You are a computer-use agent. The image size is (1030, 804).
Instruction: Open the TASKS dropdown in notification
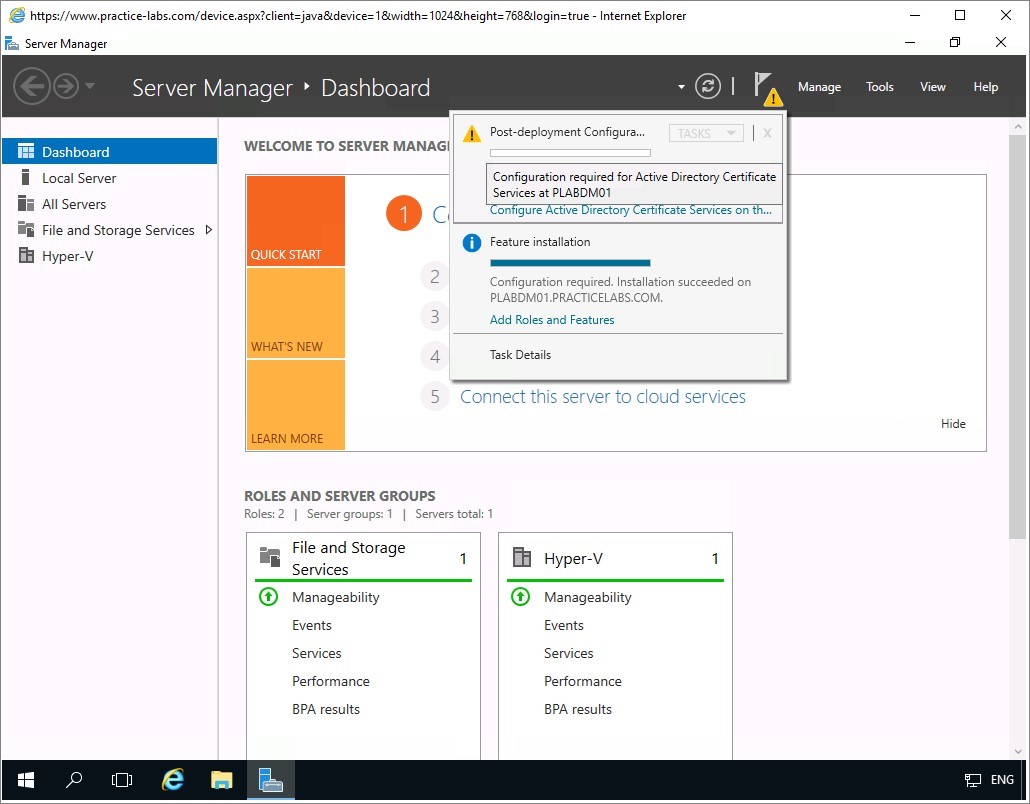click(x=706, y=133)
